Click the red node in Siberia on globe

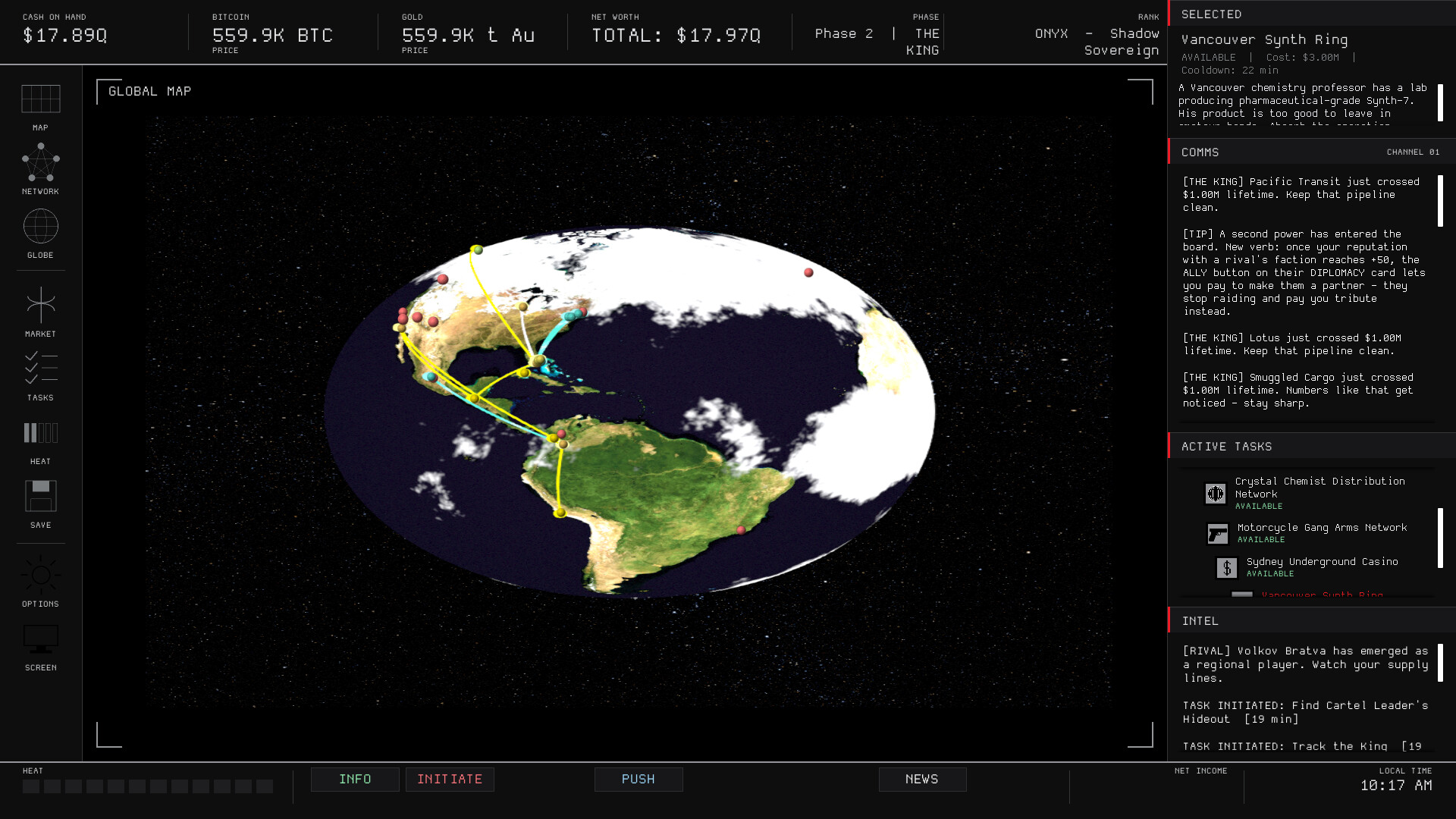pyautogui.click(x=808, y=272)
